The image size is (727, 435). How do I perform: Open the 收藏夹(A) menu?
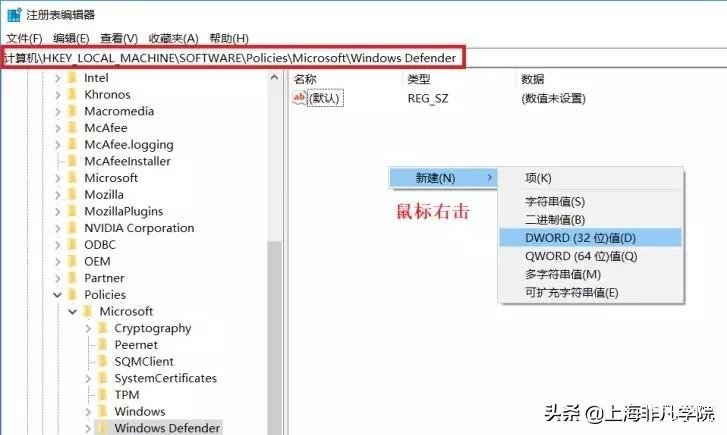point(173,38)
